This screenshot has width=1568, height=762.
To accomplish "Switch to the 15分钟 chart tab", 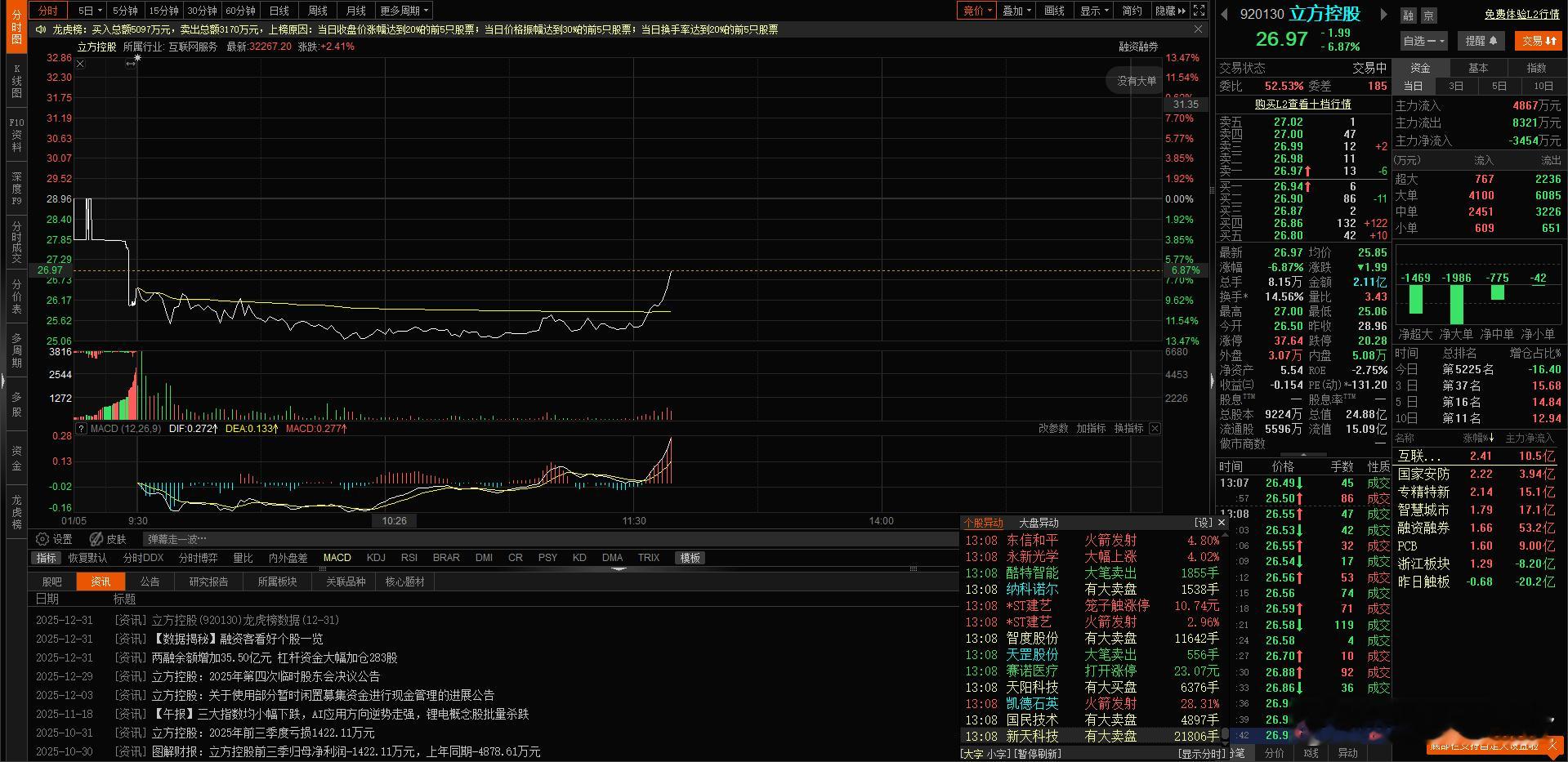I will (164, 11).
